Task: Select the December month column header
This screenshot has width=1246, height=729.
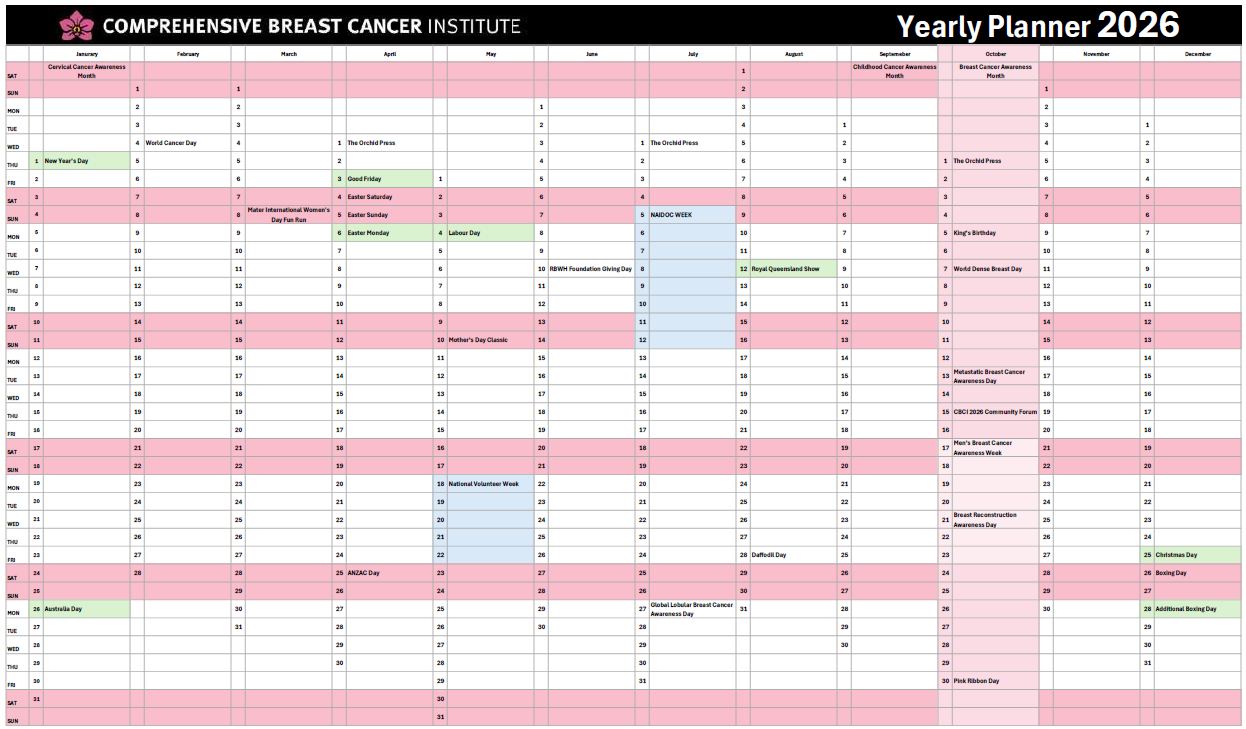Action: (x=1197, y=54)
